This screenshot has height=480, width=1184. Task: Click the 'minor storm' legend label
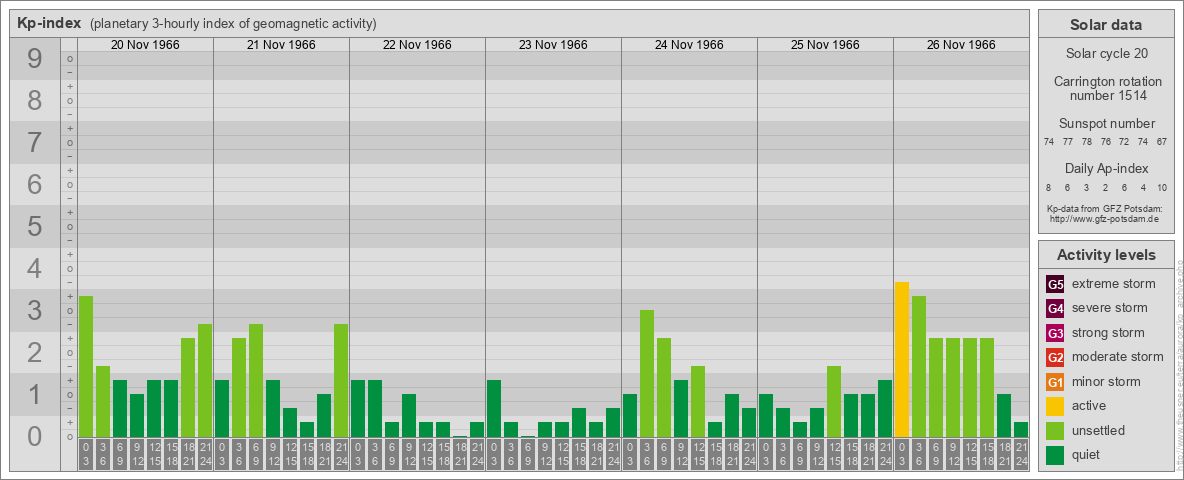(x=1106, y=382)
